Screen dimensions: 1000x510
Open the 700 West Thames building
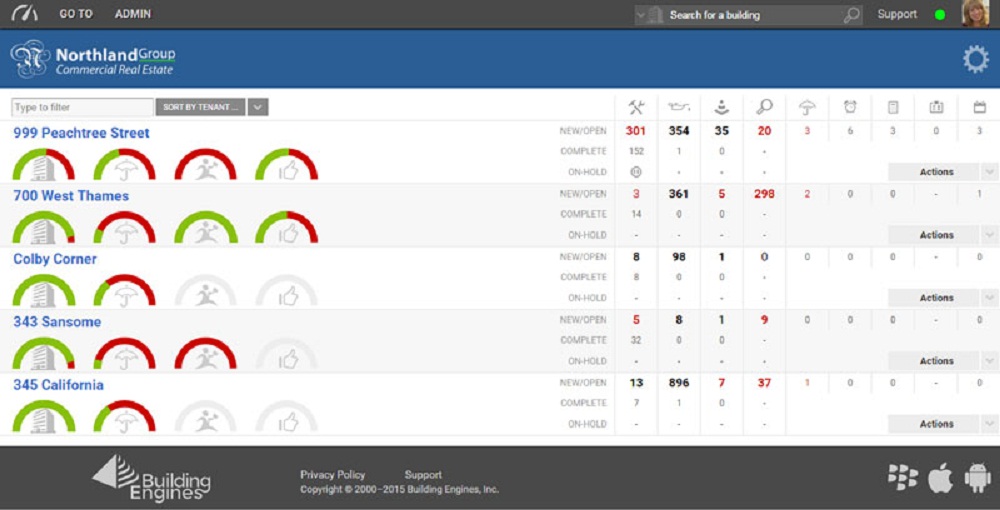coord(71,196)
